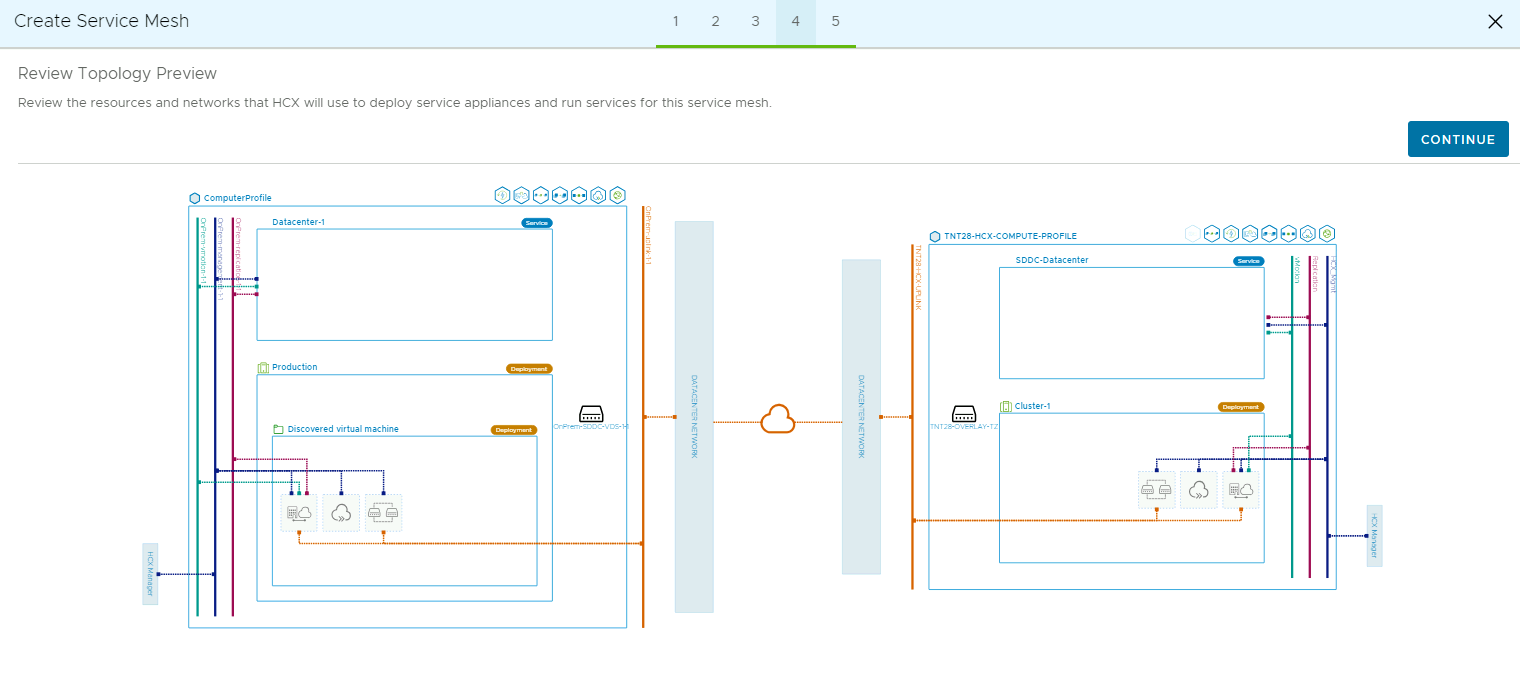Viewport: 1520px width, 694px height.
Task: Click the Replication network label on TNT28 side
Action: pos(1316,274)
